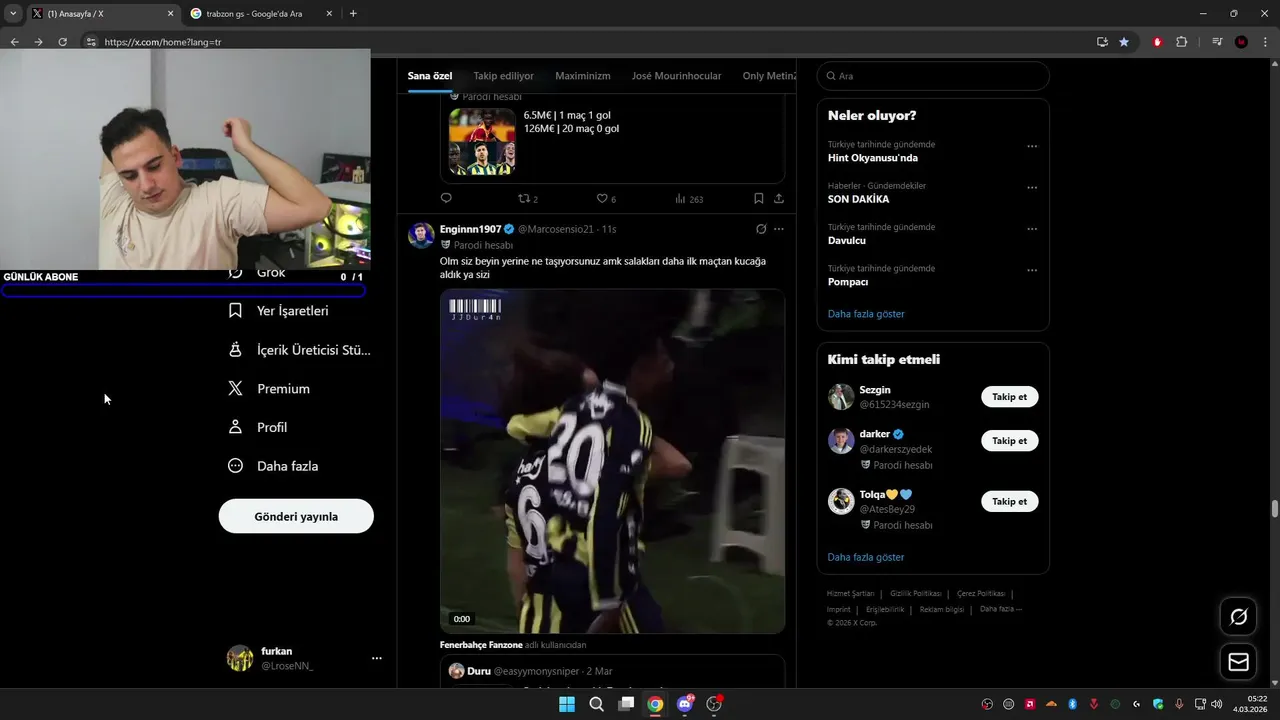Click Gönderi yayınla button
The width and height of the screenshot is (1280, 720).
point(296,516)
